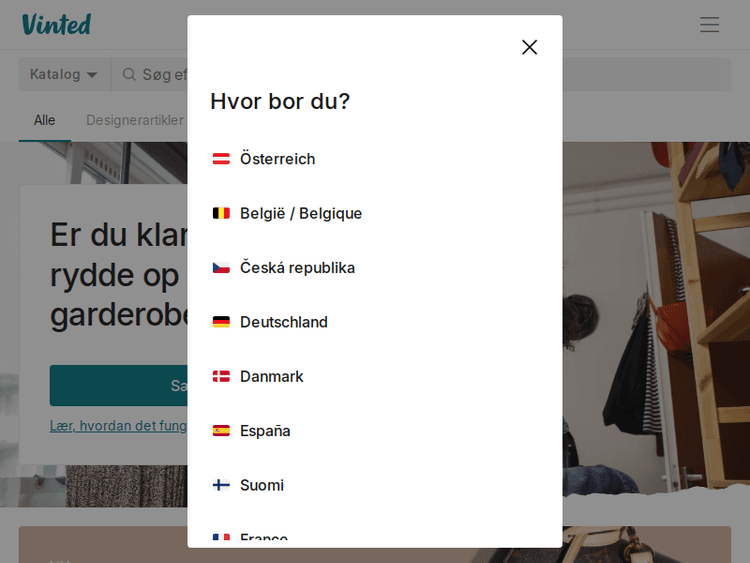The width and height of the screenshot is (750, 563).
Task: Click the Danish flag icon
Action: tap(221, 376)
